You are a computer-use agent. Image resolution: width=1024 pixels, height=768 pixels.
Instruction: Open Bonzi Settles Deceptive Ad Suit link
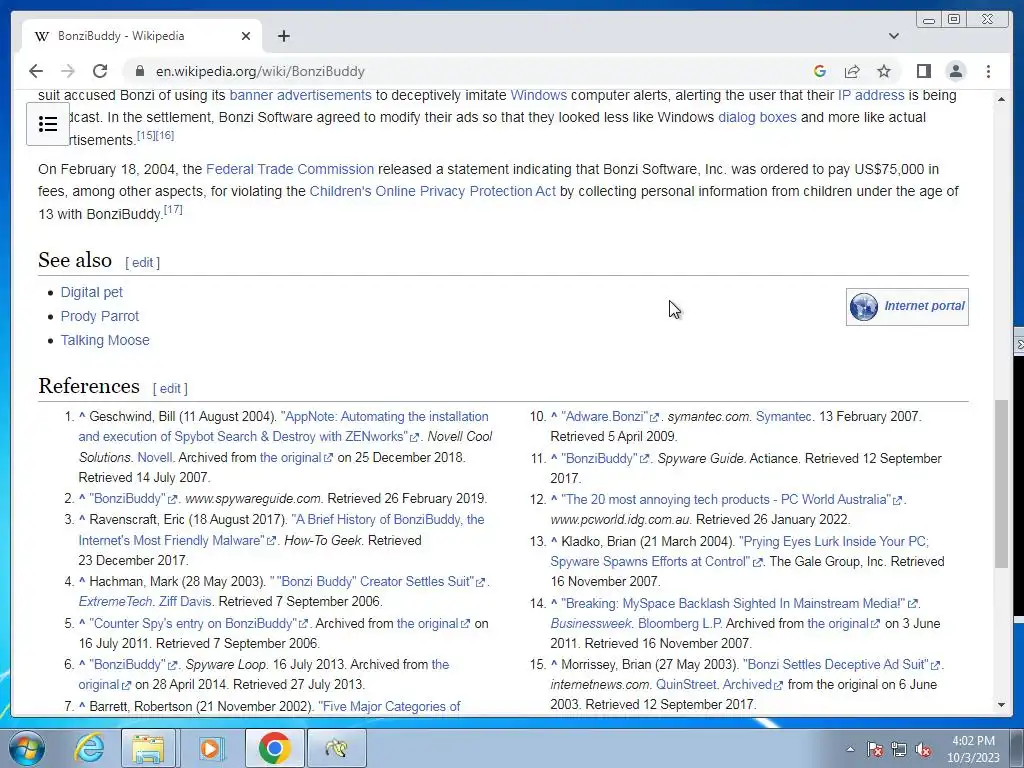click(x=842, y=664)
